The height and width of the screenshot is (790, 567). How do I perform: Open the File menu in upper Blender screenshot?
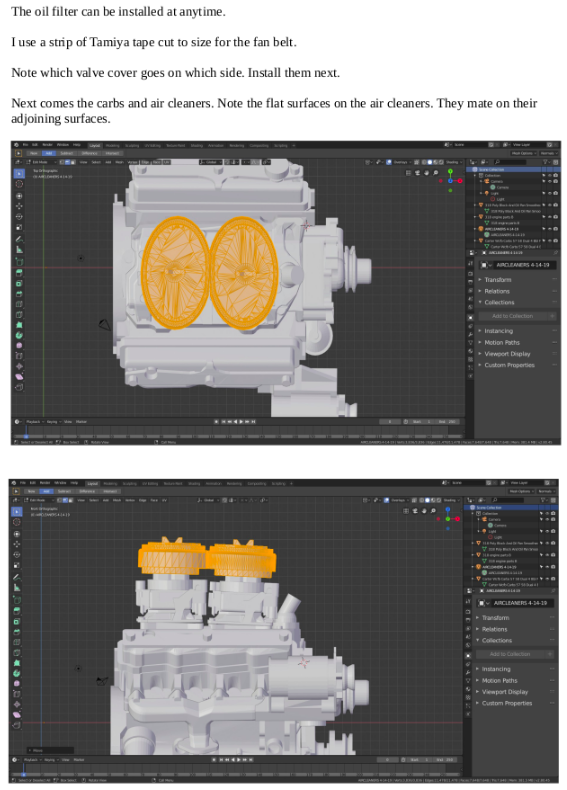tap(26, 145)
